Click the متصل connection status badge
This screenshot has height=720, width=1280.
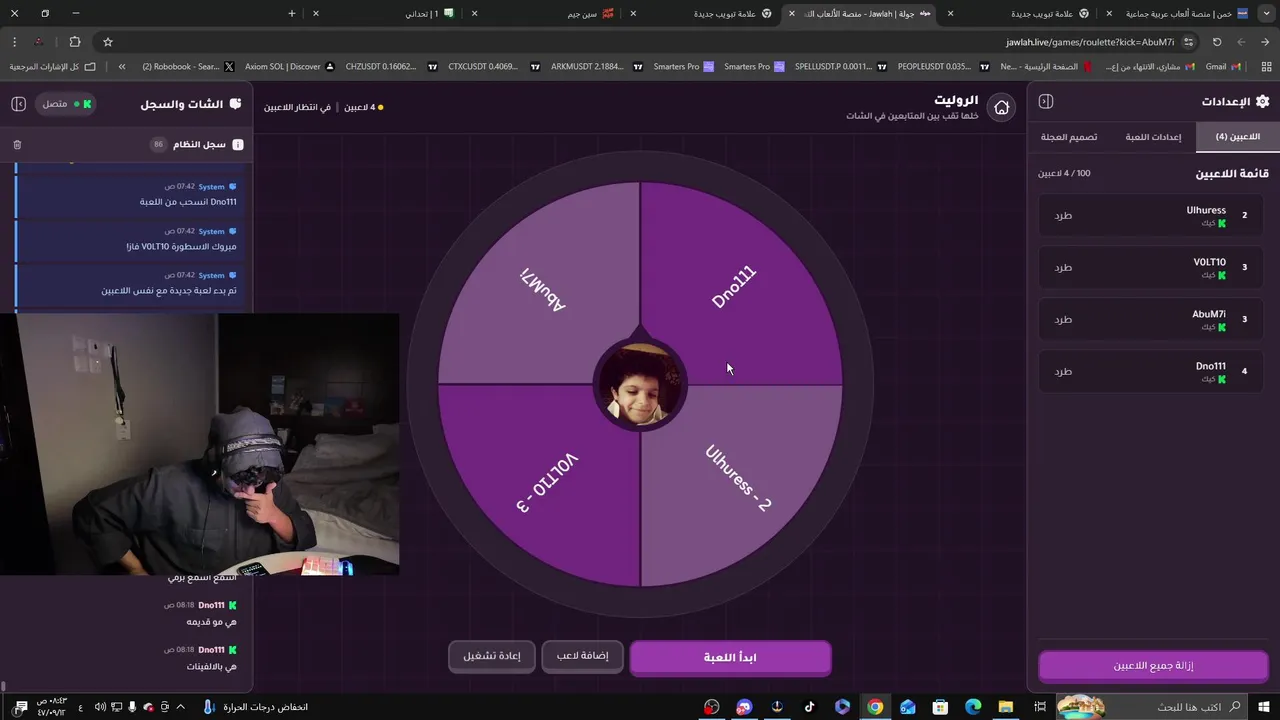[65, 104]
